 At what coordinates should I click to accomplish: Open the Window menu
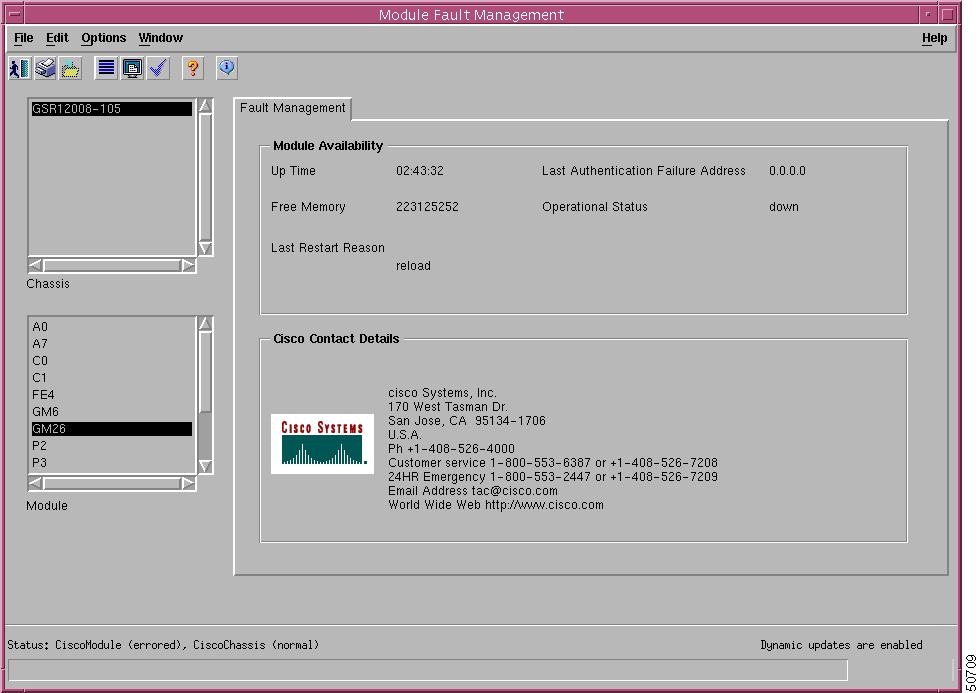point(160,38)
